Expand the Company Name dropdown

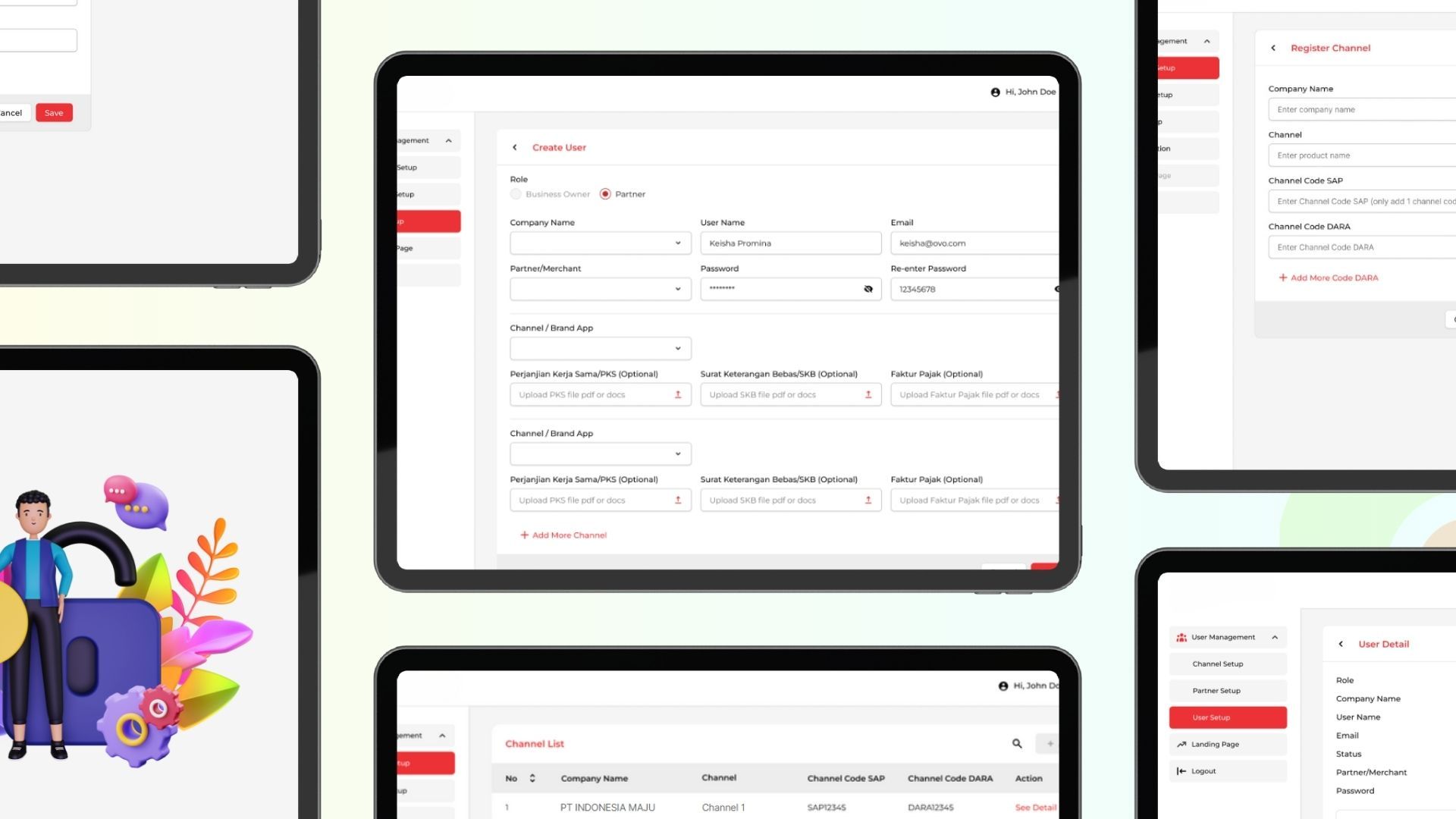(678, 242)
